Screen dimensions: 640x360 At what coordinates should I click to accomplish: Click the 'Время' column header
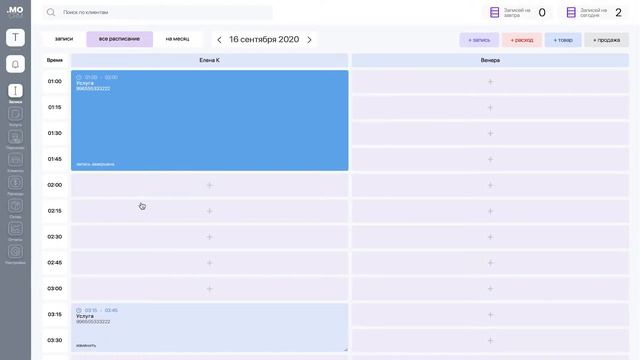(55, 60)
